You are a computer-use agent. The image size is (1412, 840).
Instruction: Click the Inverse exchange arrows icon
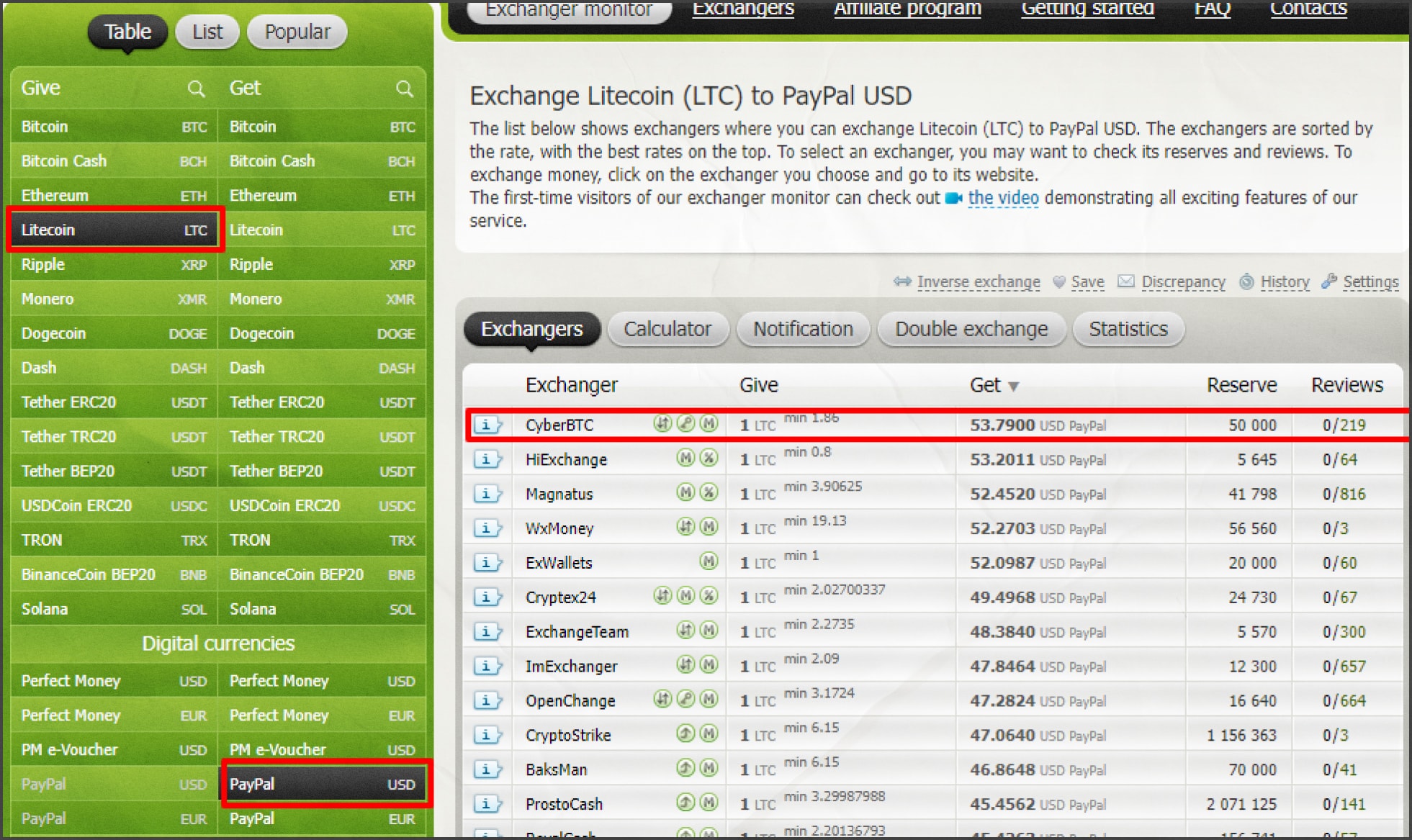click(902, 281)
